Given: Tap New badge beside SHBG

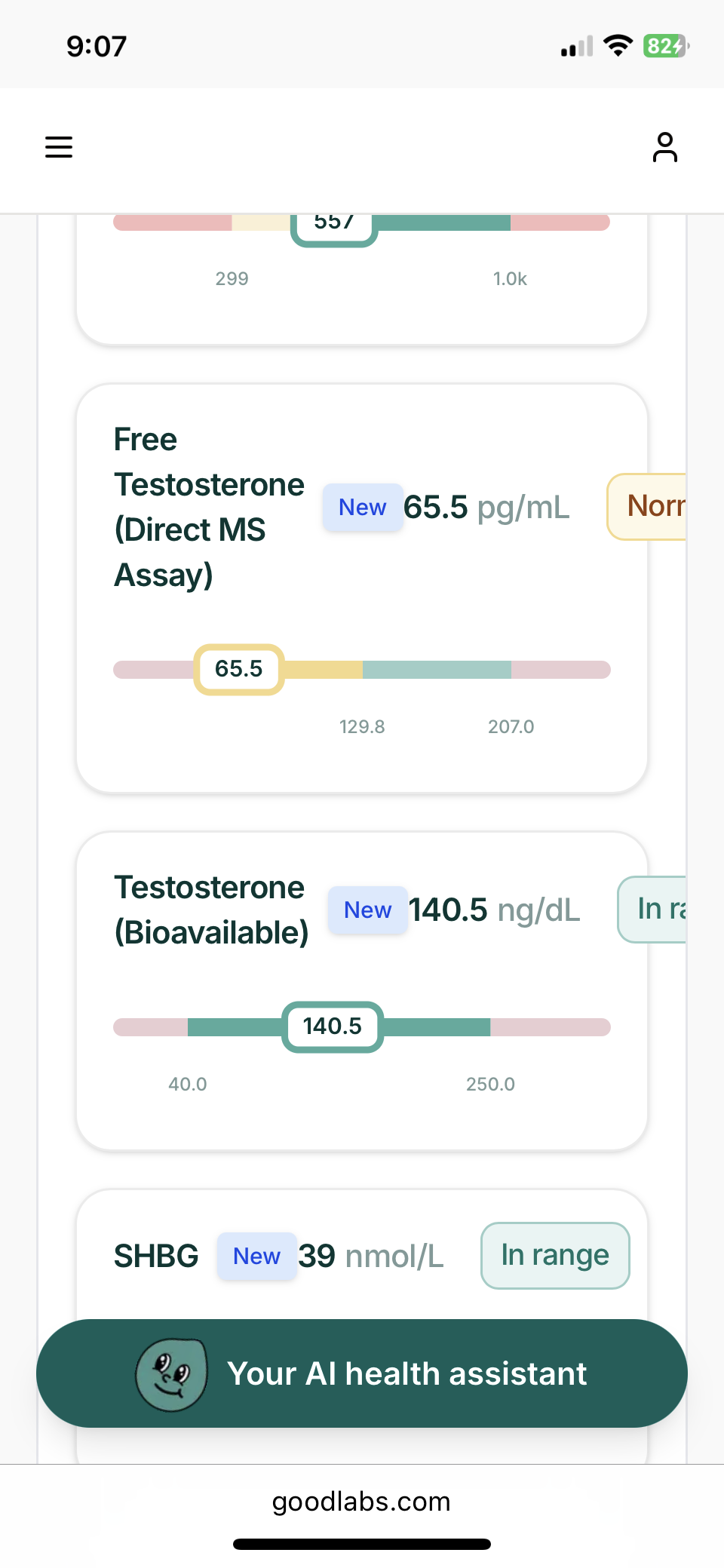Looking at the screenshot, I should click(x=256, y=1257).
